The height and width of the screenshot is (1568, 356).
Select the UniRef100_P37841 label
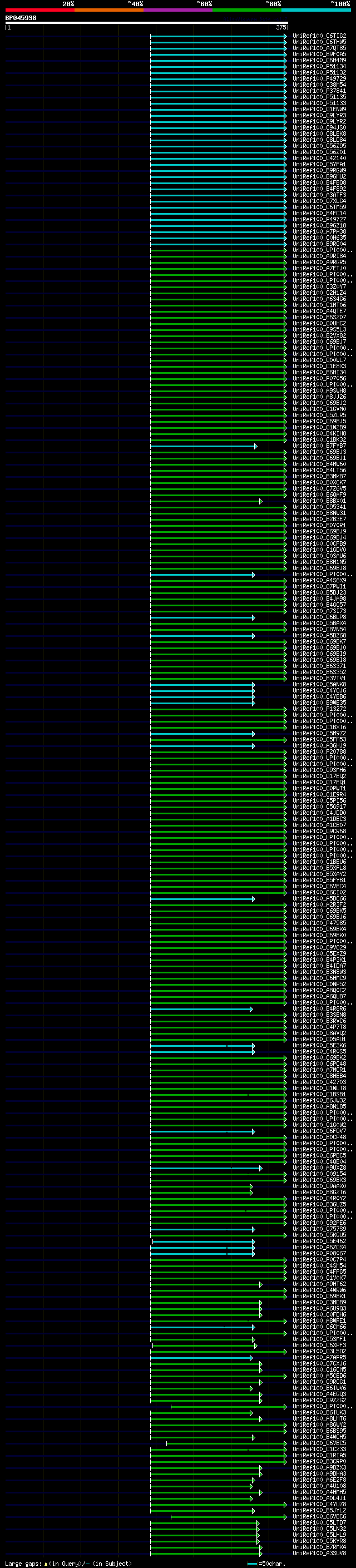(x=319, y=91)
